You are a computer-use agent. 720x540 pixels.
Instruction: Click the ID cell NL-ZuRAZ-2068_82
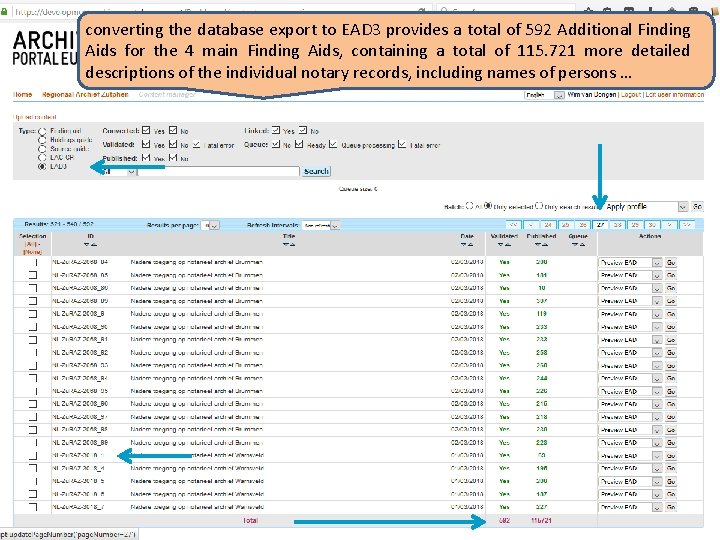pyautogui.click(x=80, y=353)
